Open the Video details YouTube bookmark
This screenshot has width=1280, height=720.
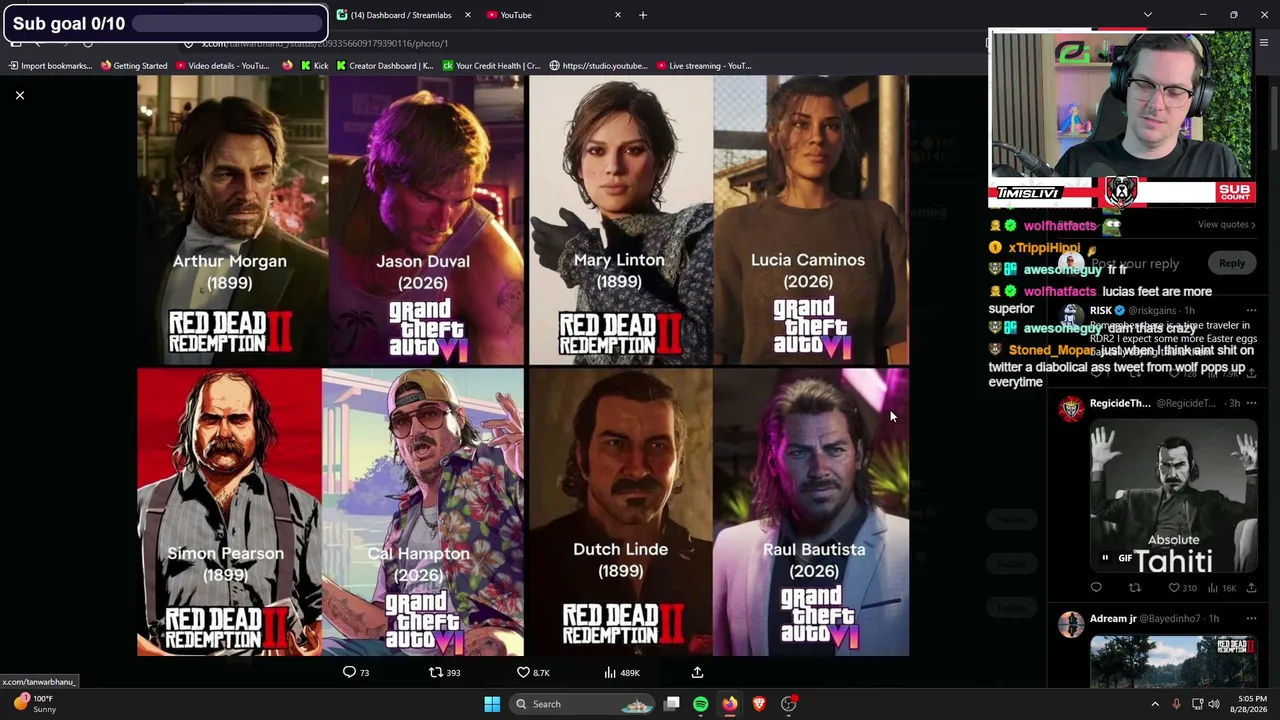click(222, 66)
